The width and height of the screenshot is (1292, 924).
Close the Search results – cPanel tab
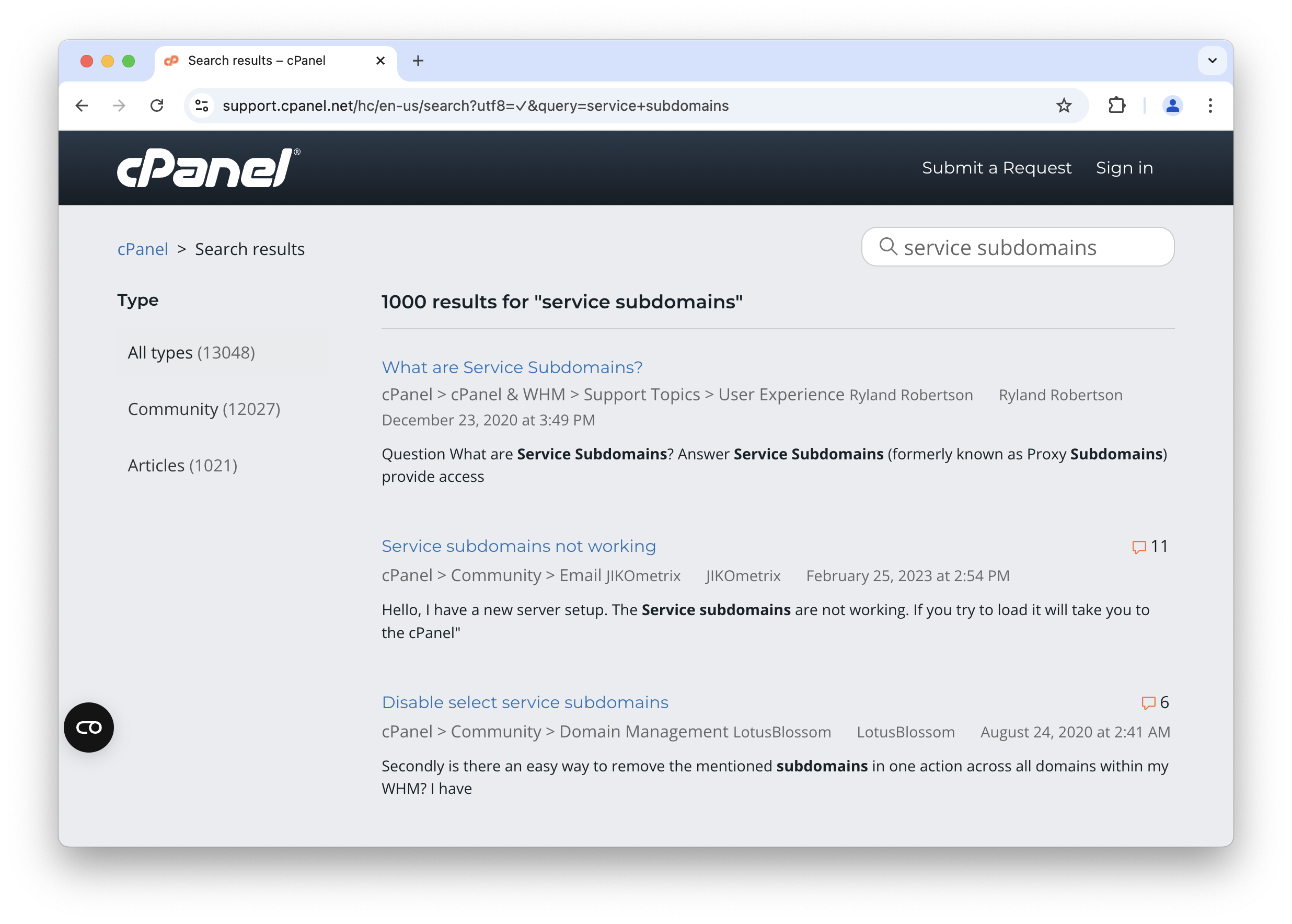tap(380, 61)
